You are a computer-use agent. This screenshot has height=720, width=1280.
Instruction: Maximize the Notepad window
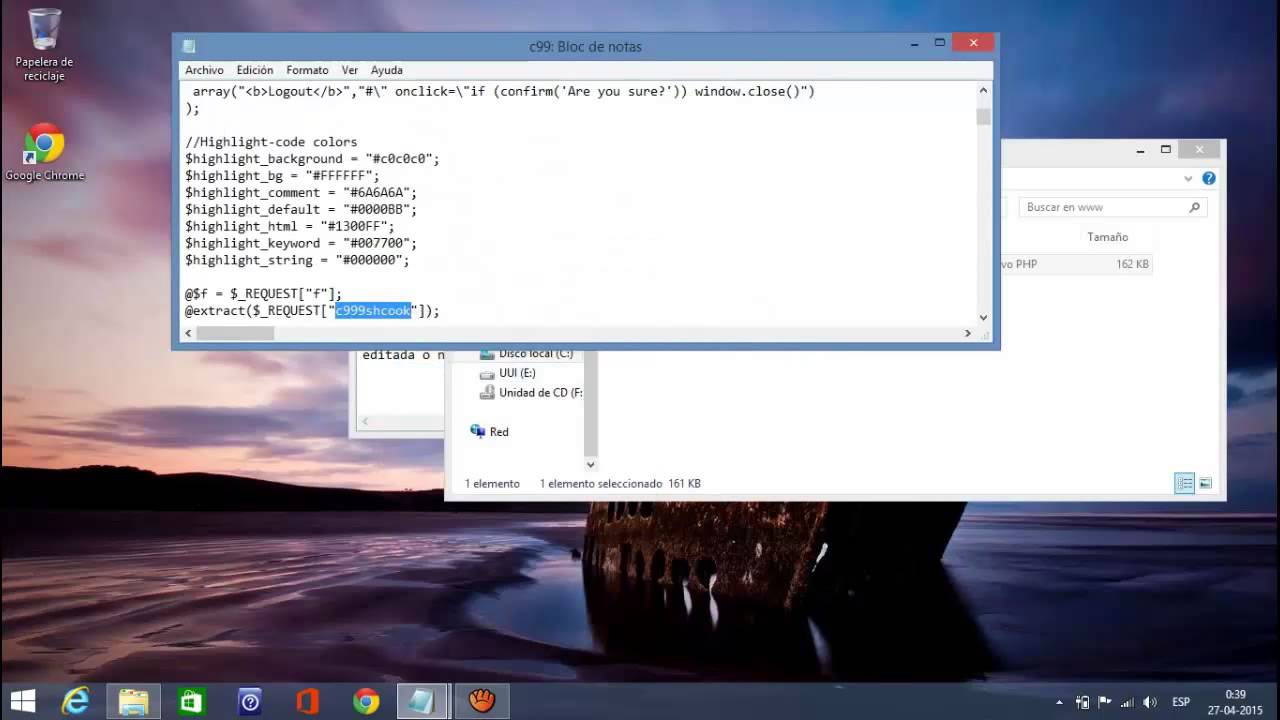[x=940, y=43]
